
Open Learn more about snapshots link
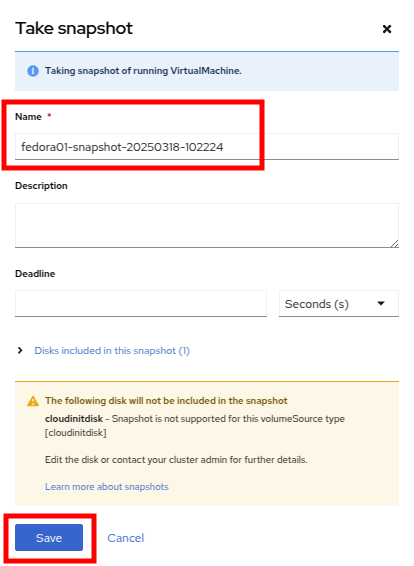[x=106, y=487]
